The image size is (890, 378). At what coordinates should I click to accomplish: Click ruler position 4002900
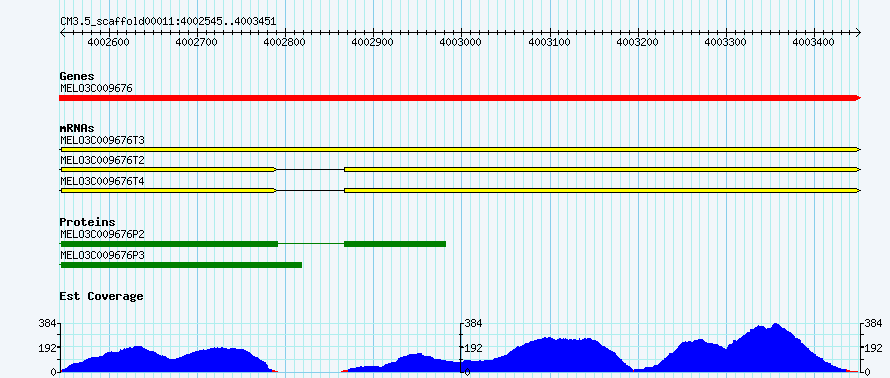[x=373, y=43]
